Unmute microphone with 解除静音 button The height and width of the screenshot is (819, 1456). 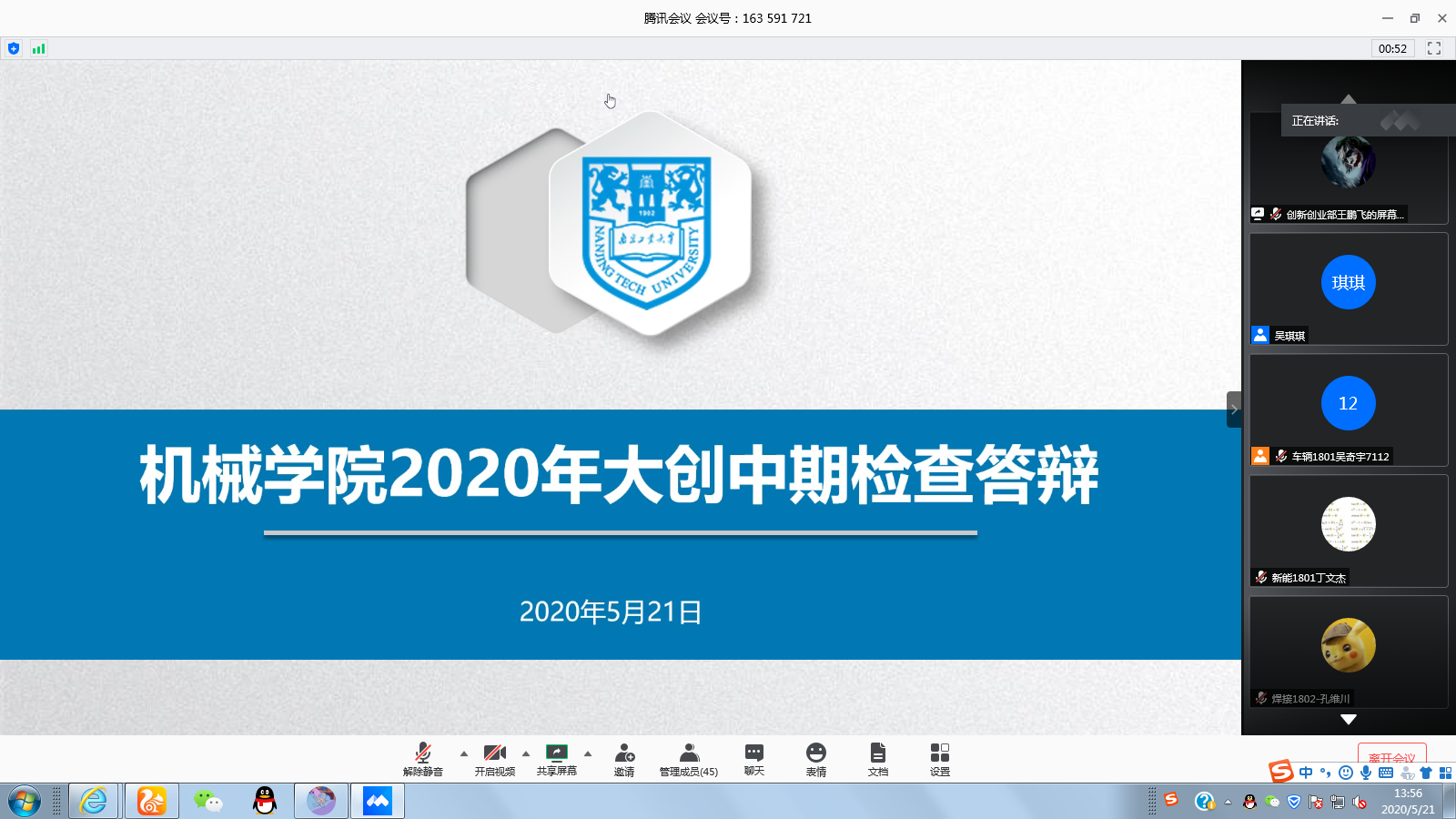click(x=423, y=759)
